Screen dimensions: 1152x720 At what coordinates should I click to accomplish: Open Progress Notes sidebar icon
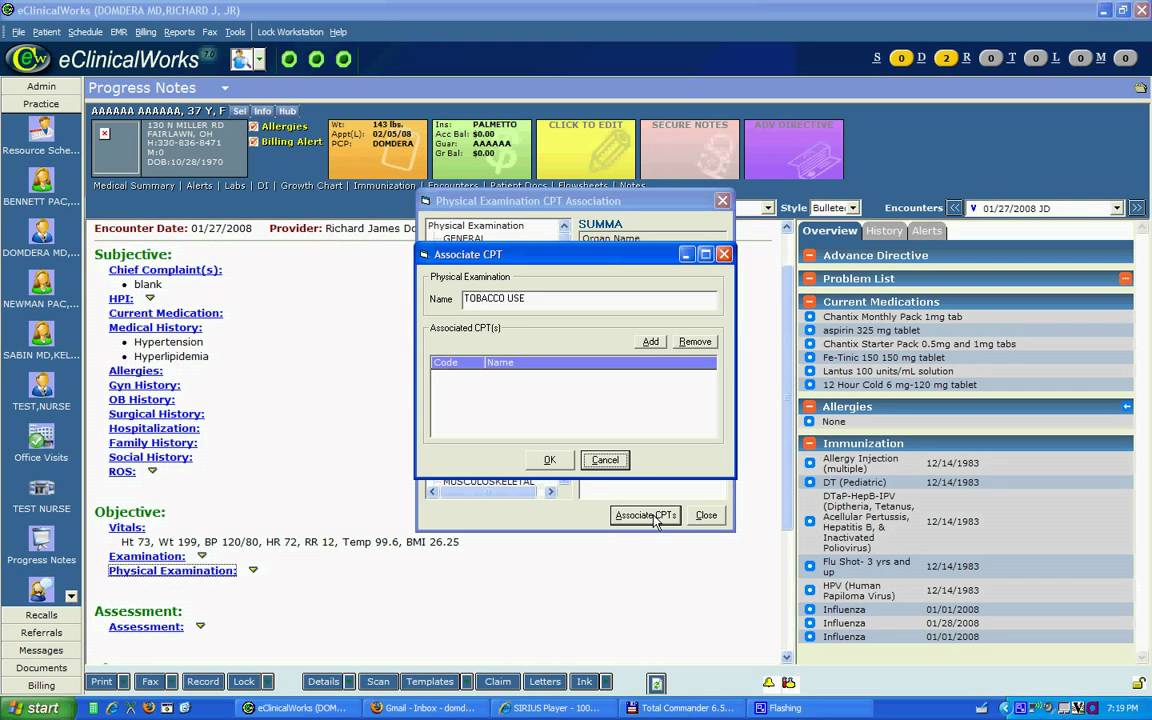click(41, 539)
